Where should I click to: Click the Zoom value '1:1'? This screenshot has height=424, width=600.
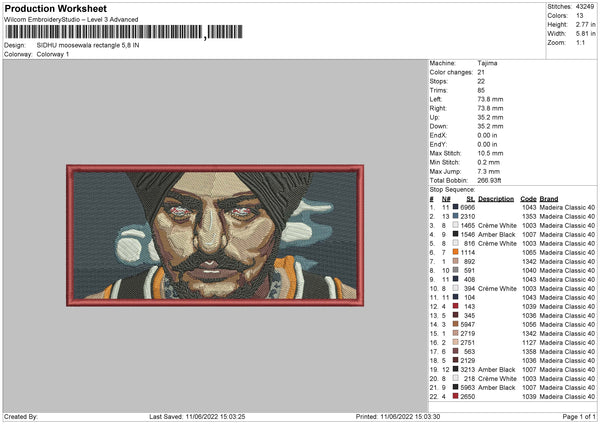[x=580, y=42]
